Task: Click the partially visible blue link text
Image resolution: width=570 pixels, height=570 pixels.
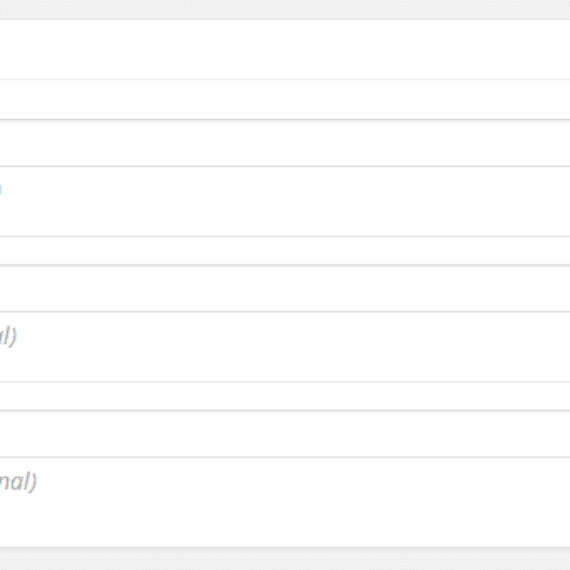Action: pos(1,189)
